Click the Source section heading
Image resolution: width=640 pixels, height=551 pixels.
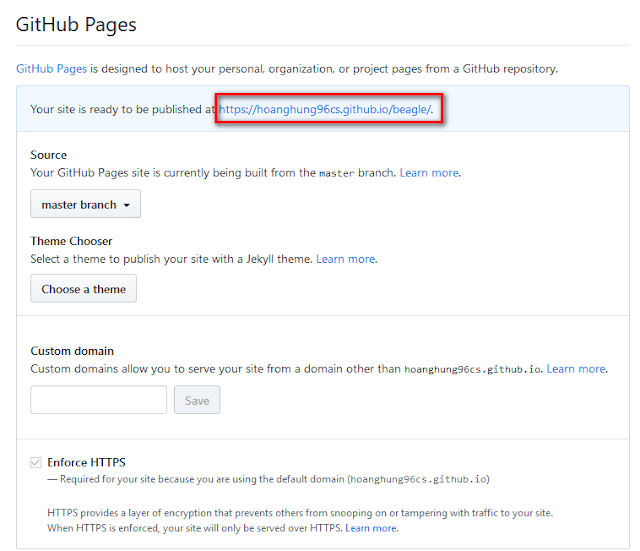[x=49, y=155]
